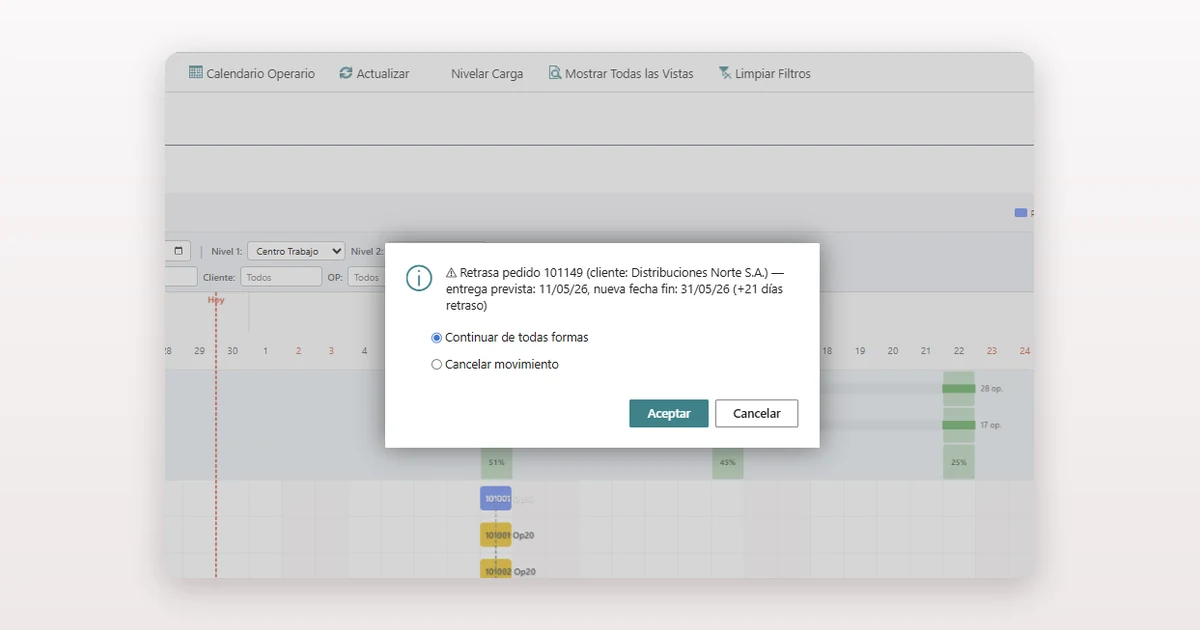
Task: Open the Calendario Operario calendar icon
Action: 196,73
